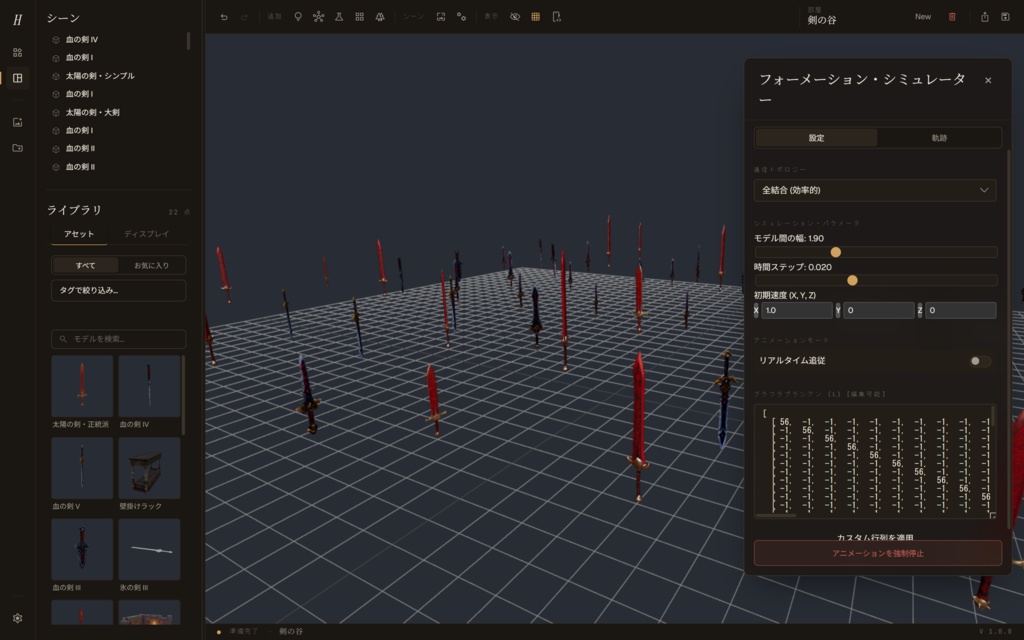The height and width of the screenshot is (640, 1024).
Task: Close the フォーメーション・シミュレーター panel
Action: point(988,80)
